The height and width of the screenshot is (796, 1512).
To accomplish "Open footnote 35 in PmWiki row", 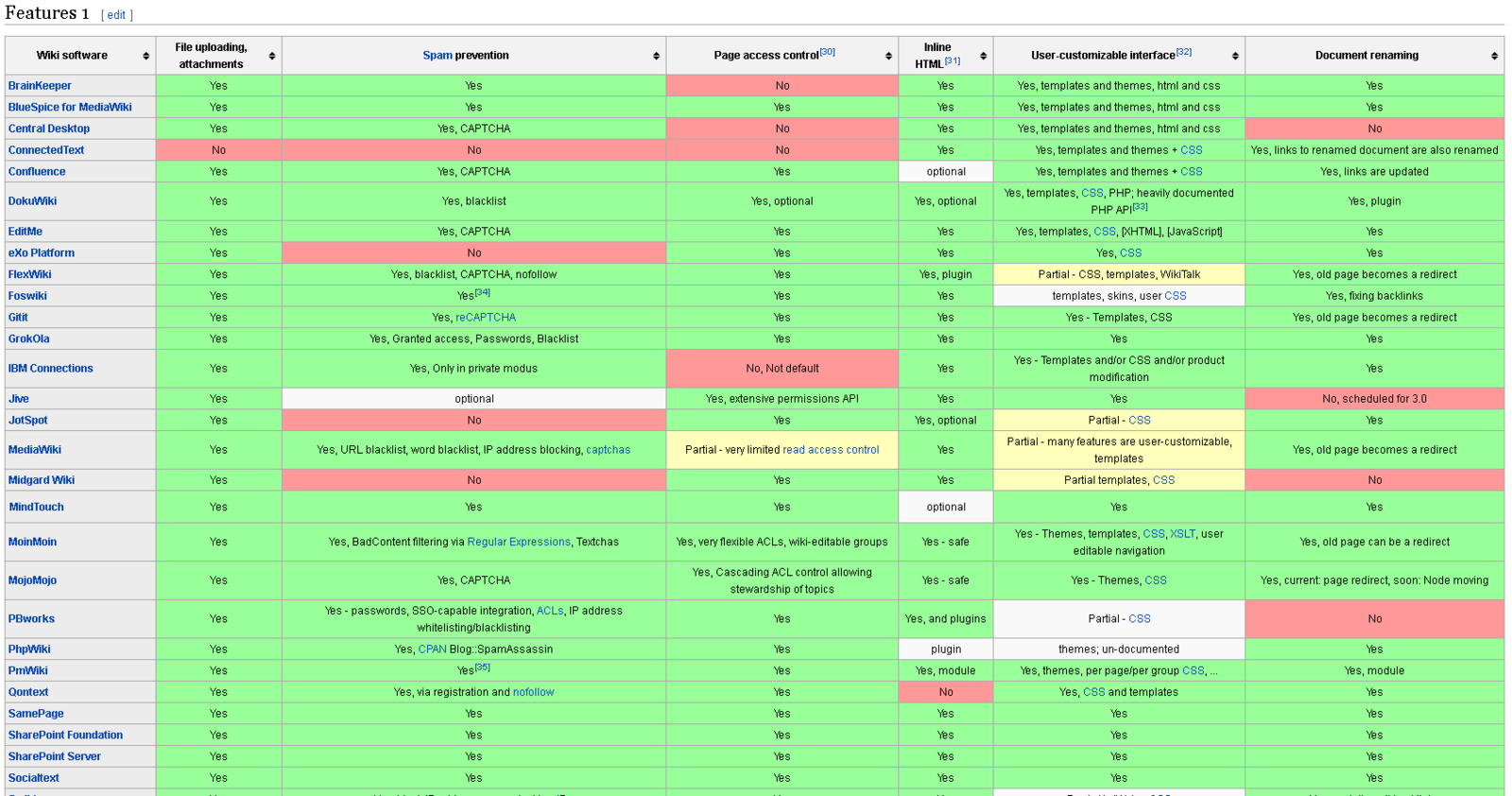I will click(483, 666).
